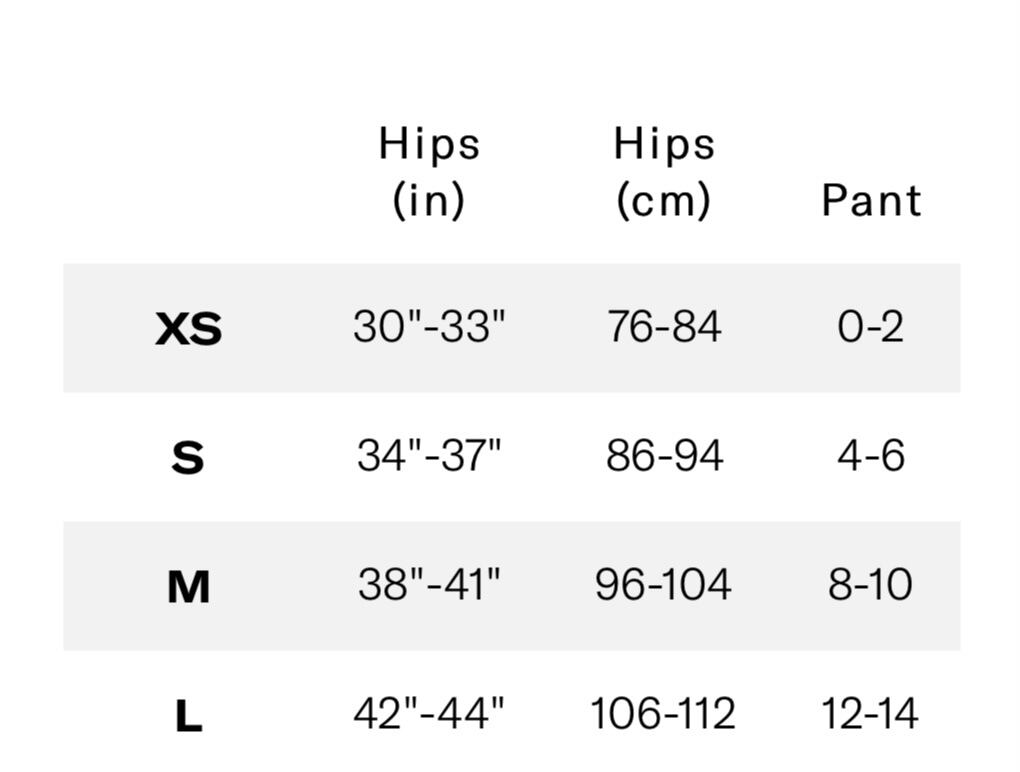1020x772 pixels.
Task: Select the M size row label
Action: click(189, 587)
